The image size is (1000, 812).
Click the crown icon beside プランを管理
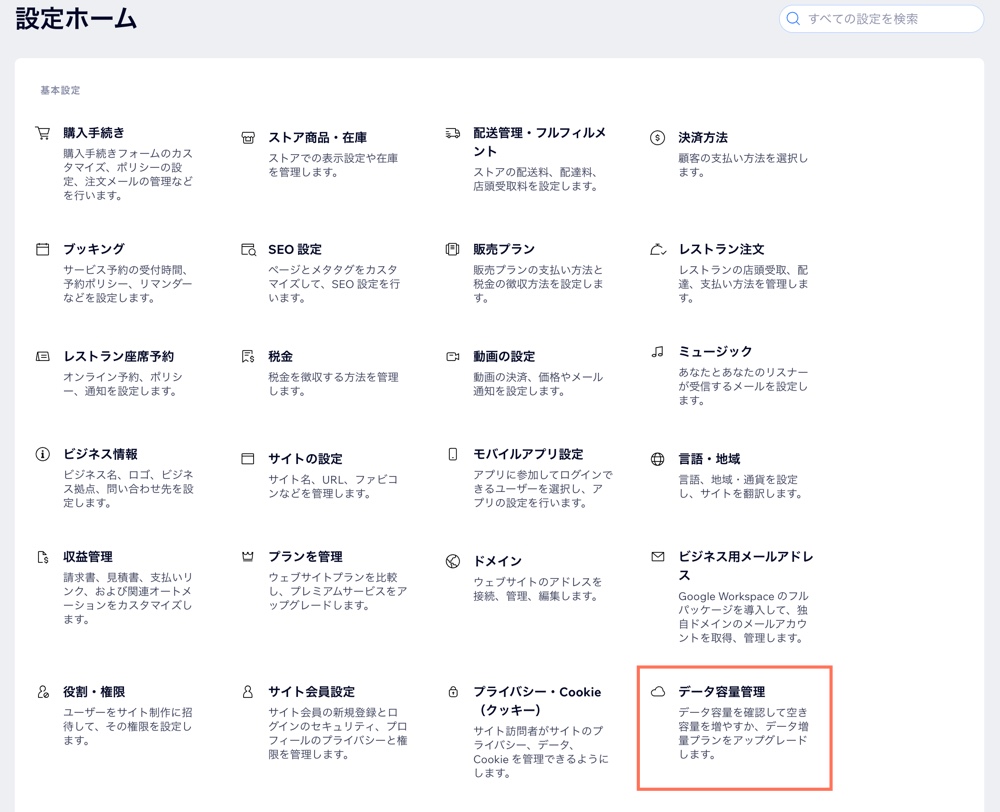248,557
